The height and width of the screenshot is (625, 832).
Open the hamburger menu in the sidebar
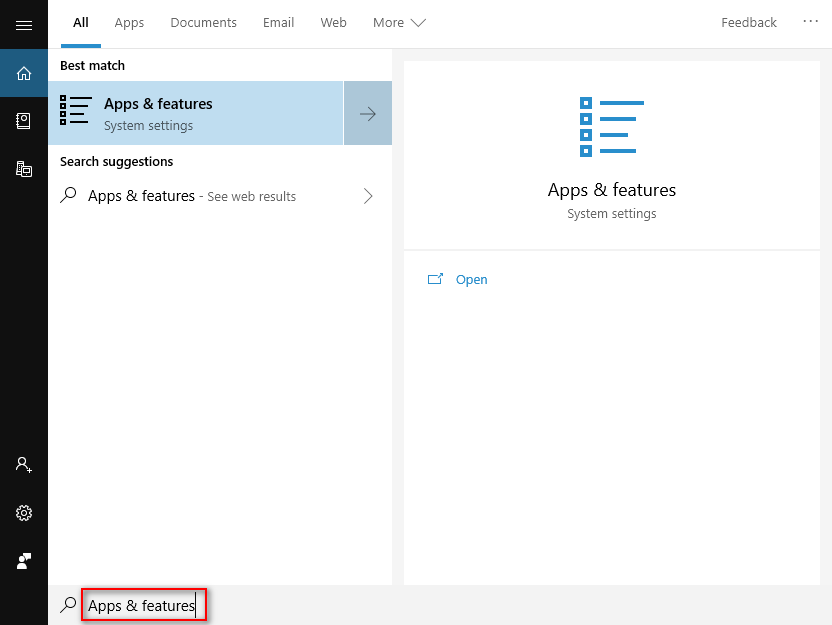[24, 25]
